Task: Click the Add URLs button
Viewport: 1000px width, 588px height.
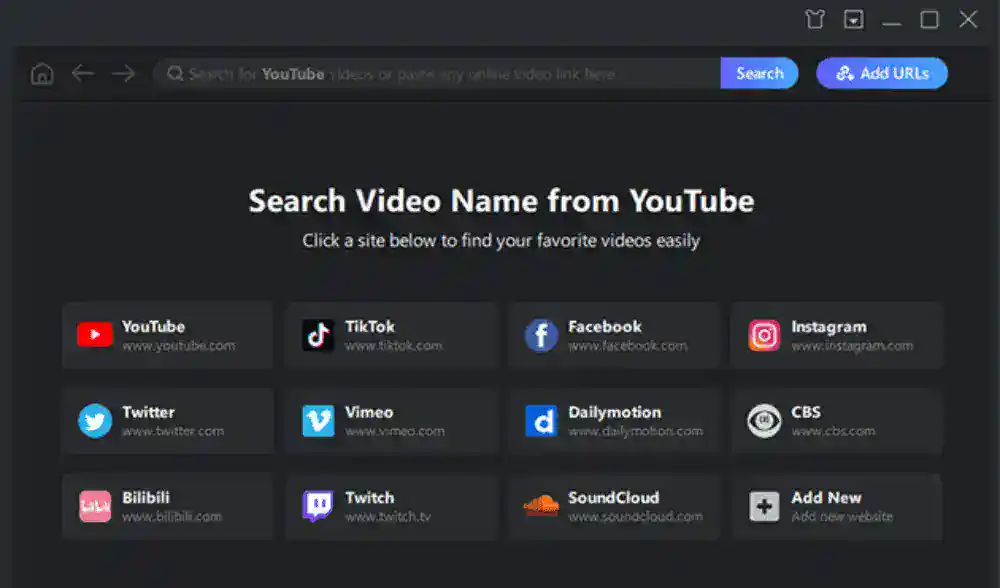Action: [x=882, y=73]
